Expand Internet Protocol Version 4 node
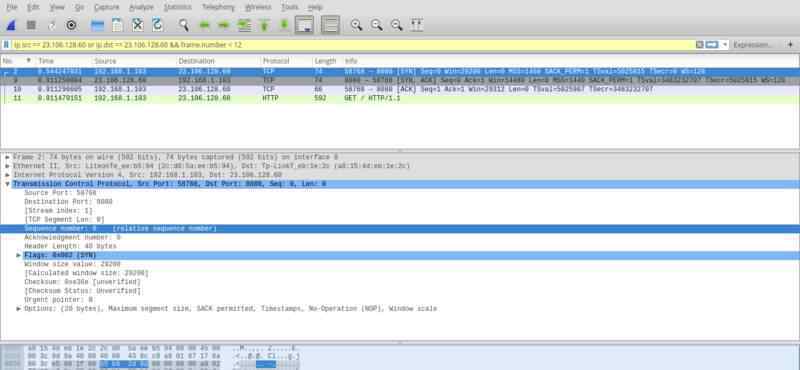This screenshot has height=370, width=800. (x=7, y=175)
